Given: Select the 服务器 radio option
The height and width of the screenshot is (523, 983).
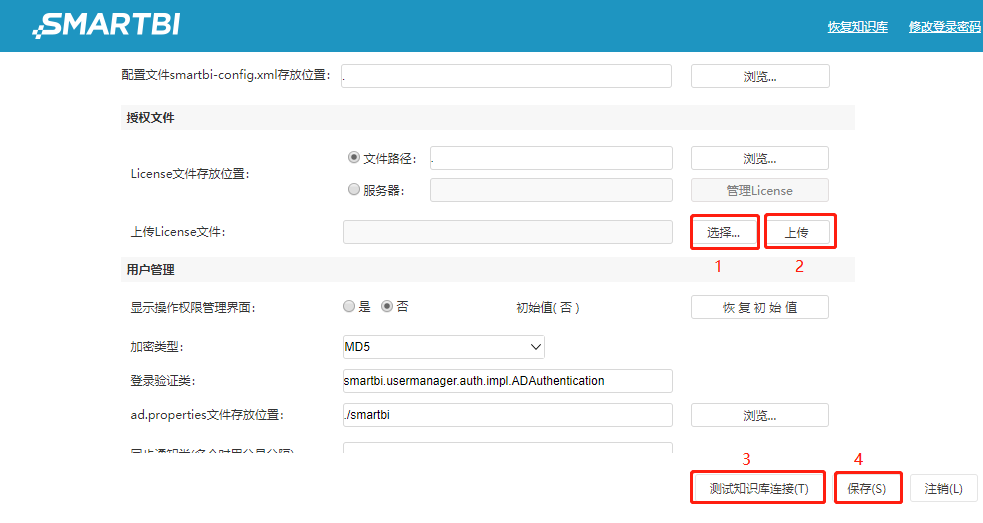Looking at the screenshot, I should click(354, 190).
